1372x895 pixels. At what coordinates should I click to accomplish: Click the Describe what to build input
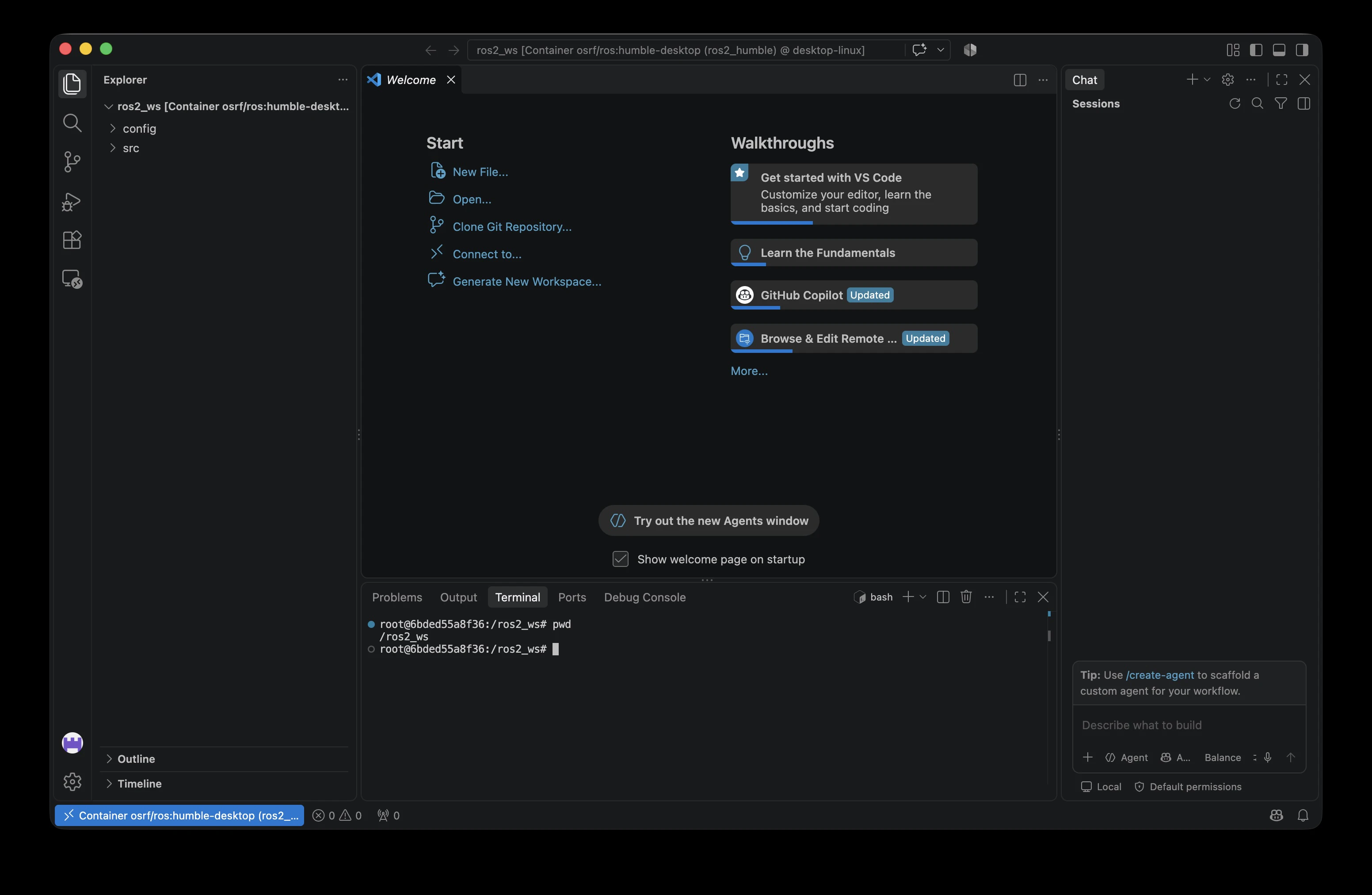tap(1189, 725)
